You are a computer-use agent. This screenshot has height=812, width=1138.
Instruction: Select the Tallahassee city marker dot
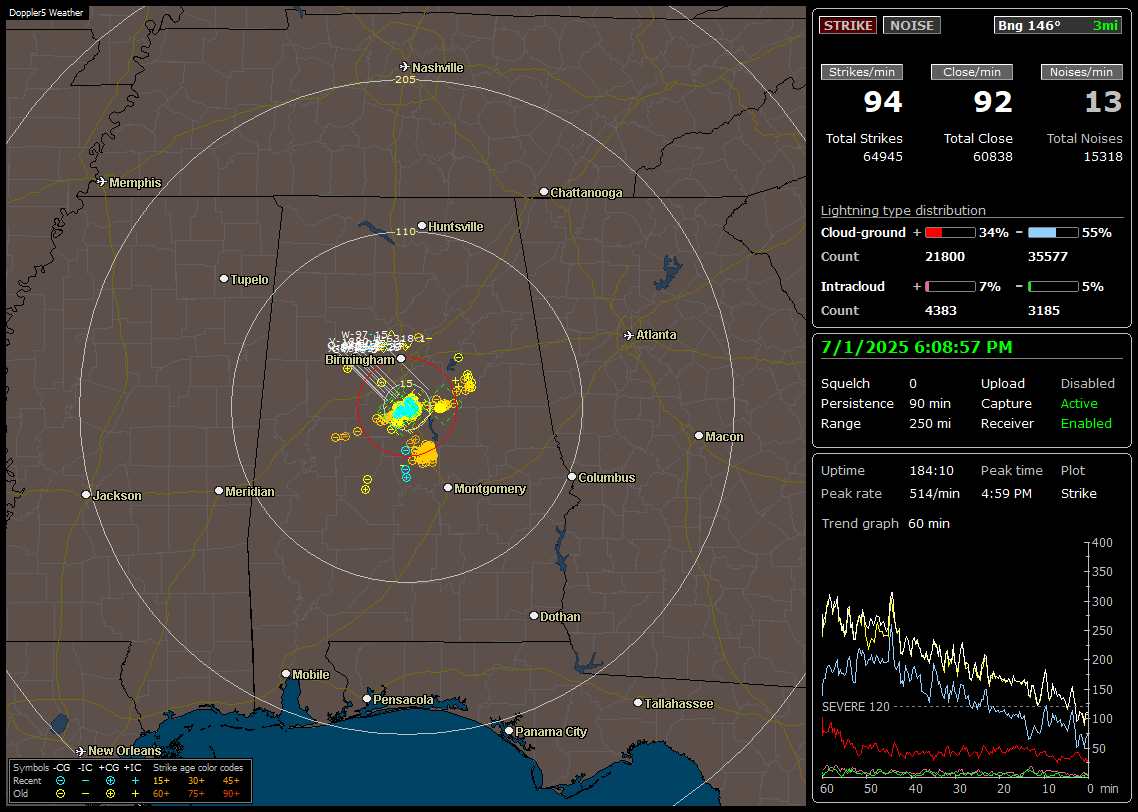point(638,703)
